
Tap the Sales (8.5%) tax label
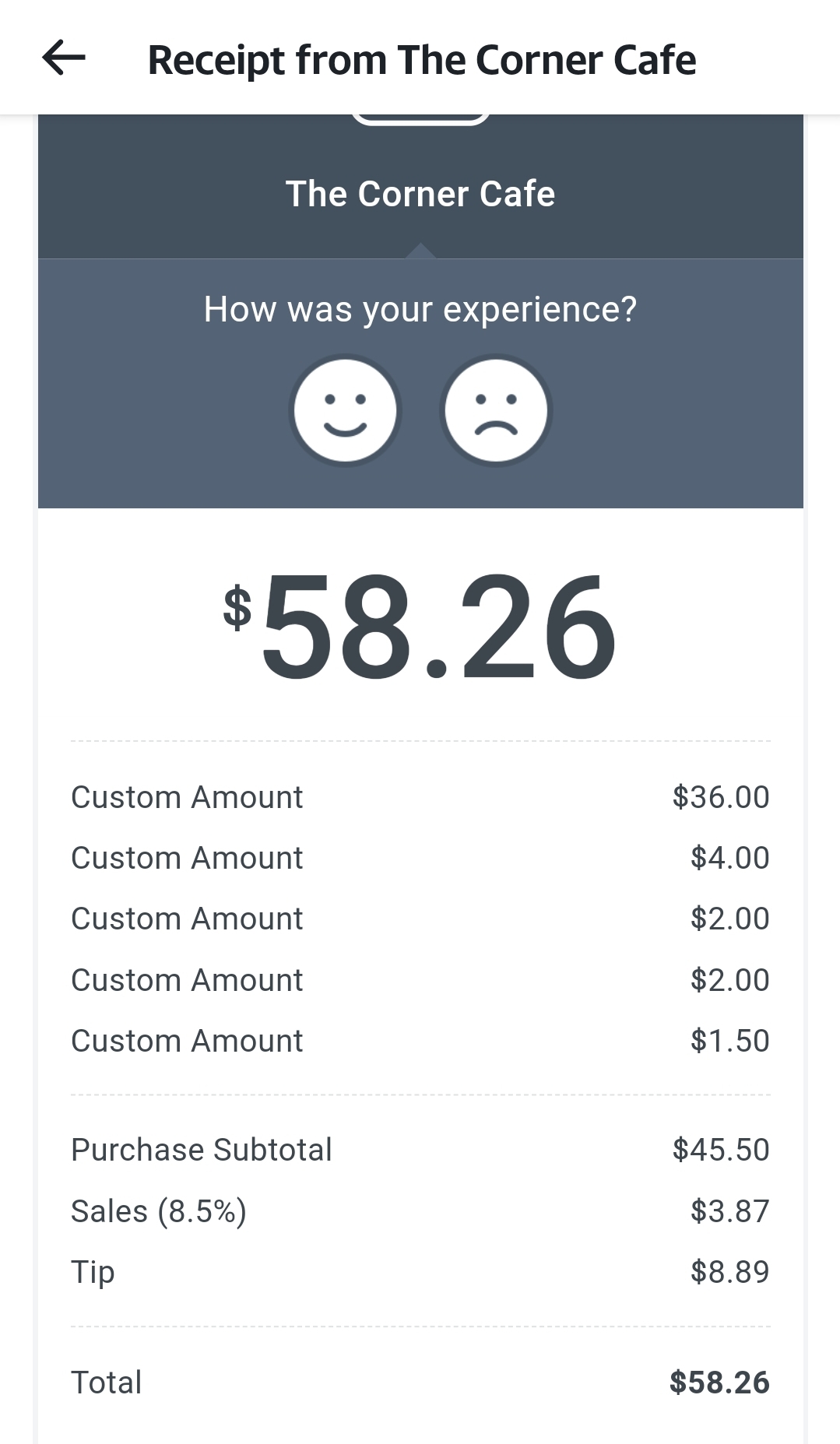click(x=159, y=1211)
